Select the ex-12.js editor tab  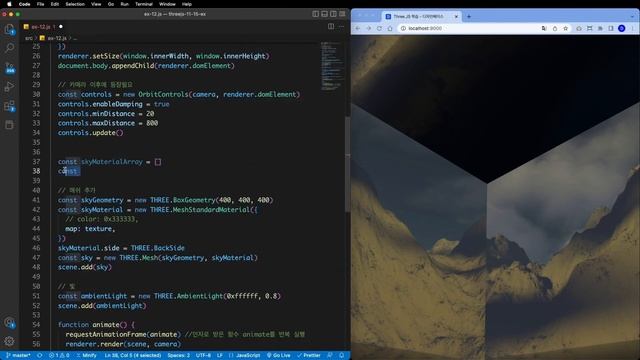click(42, 27)
